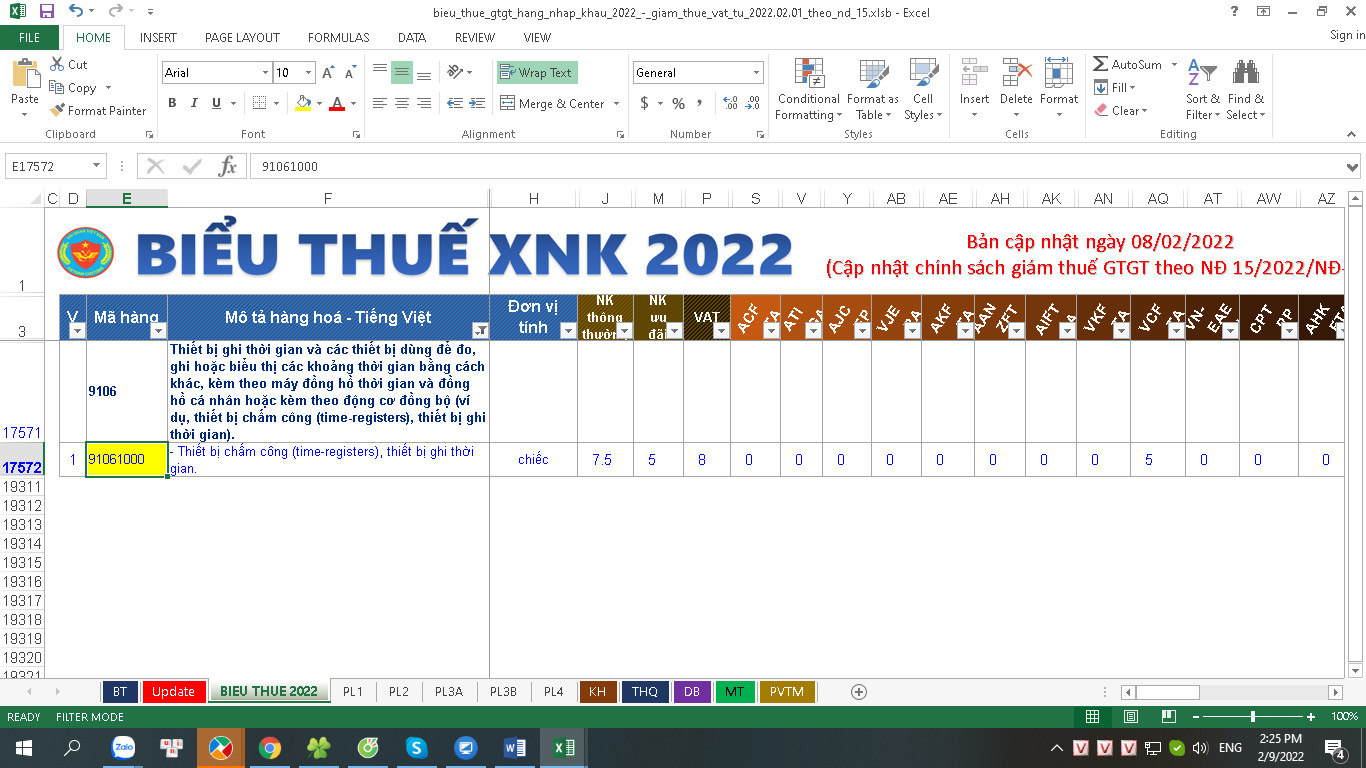Click the Conditional Formatting icon
The width and height of the screenshot is (1366, 768).
808,74
